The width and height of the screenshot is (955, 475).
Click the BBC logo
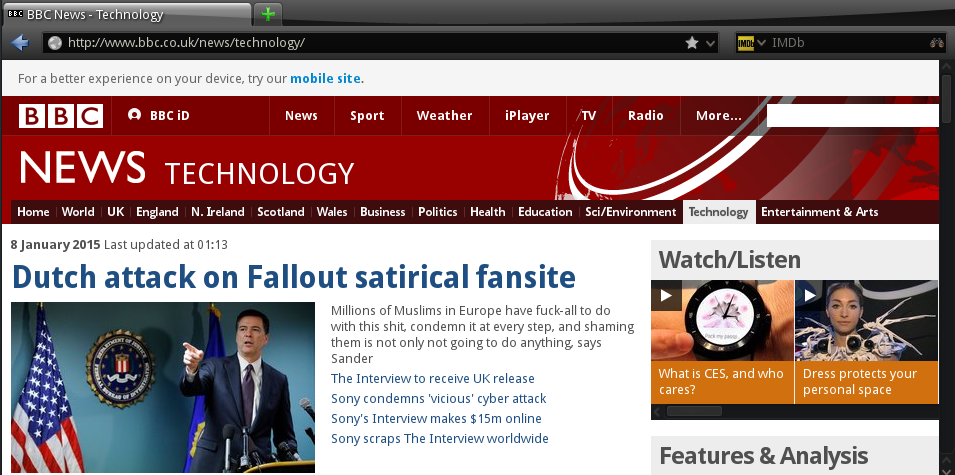point(61,116)
